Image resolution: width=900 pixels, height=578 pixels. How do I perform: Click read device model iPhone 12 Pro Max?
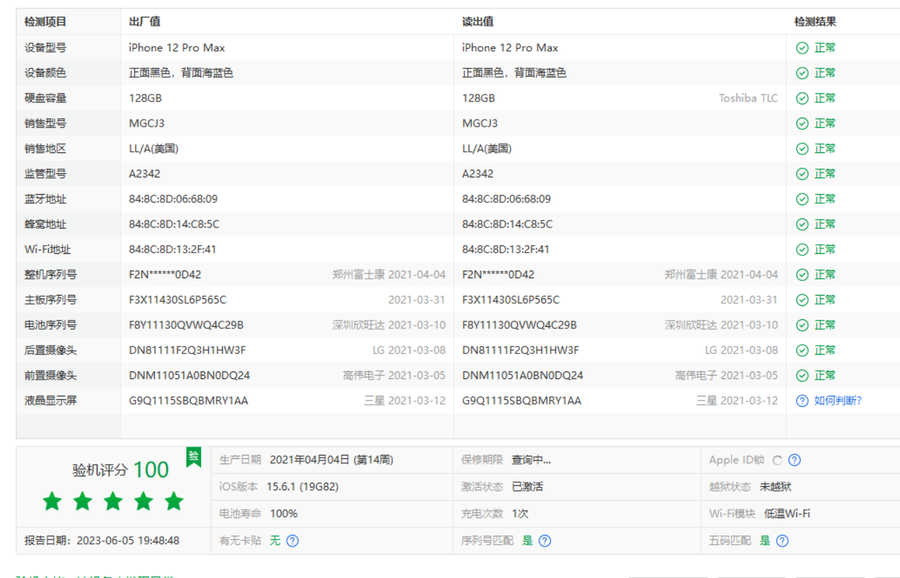point(510,48)
